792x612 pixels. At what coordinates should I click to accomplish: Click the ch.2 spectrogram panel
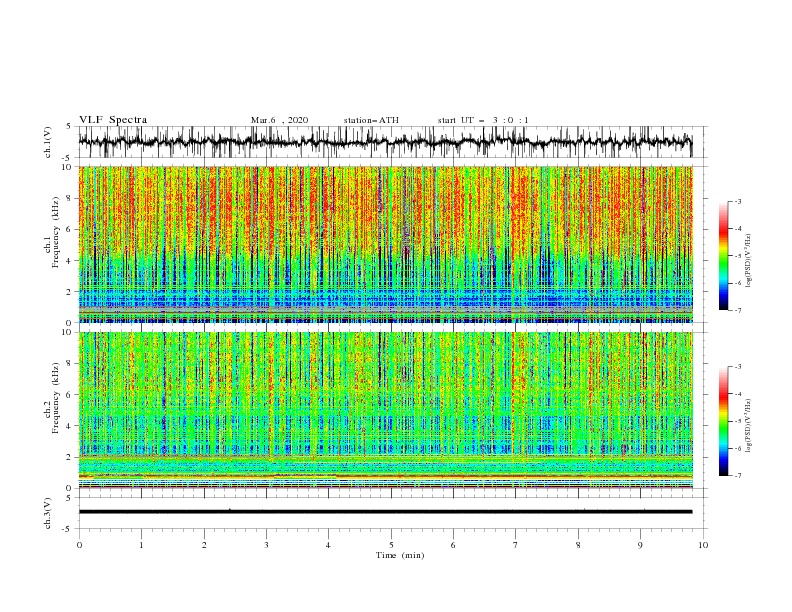coord(386,410)
